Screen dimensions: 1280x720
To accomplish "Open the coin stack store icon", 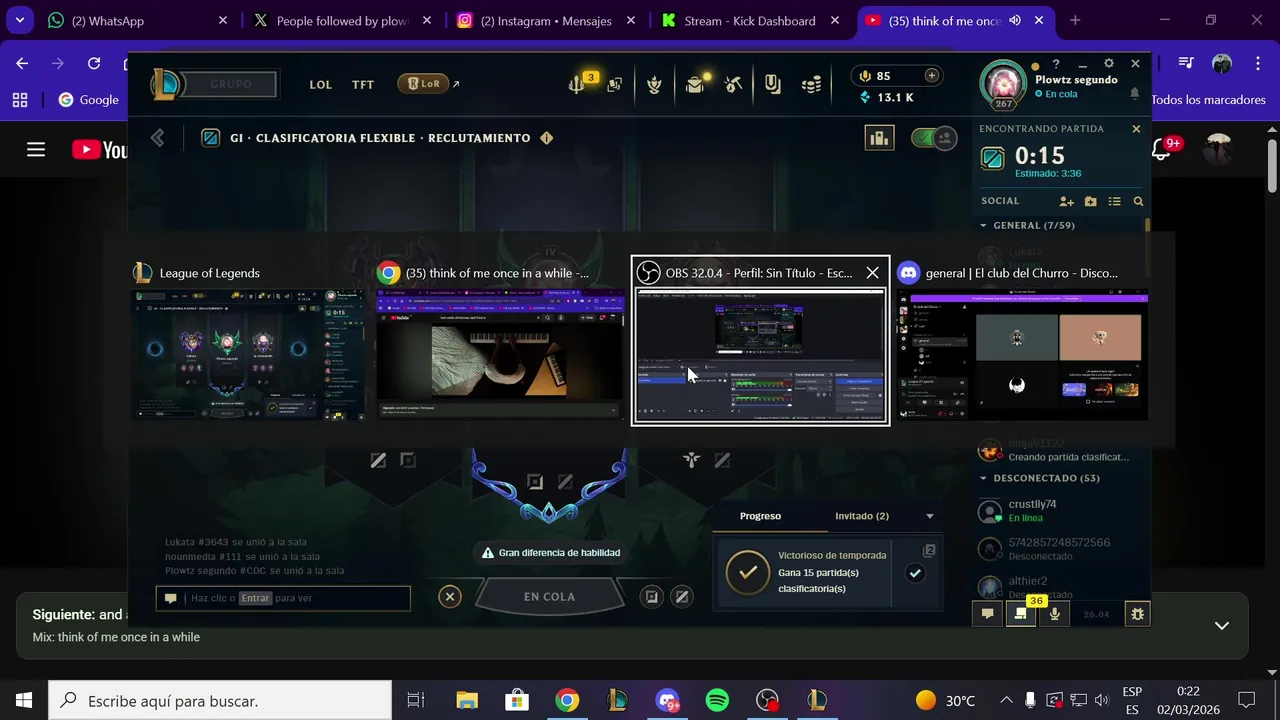I will (812, 85).
